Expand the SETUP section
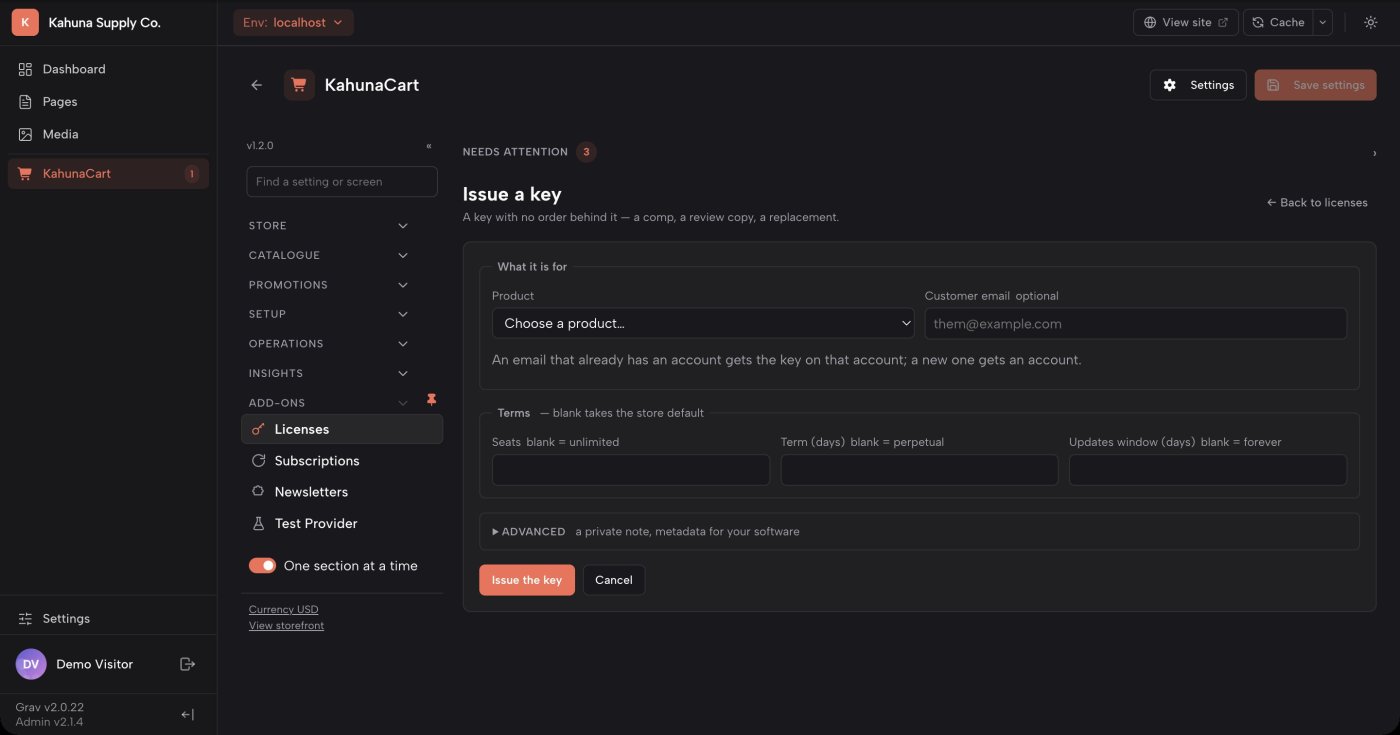Image resolution: width=1400 pixels, height=735 pixels. pyautogui.click(x=329, y=314)
